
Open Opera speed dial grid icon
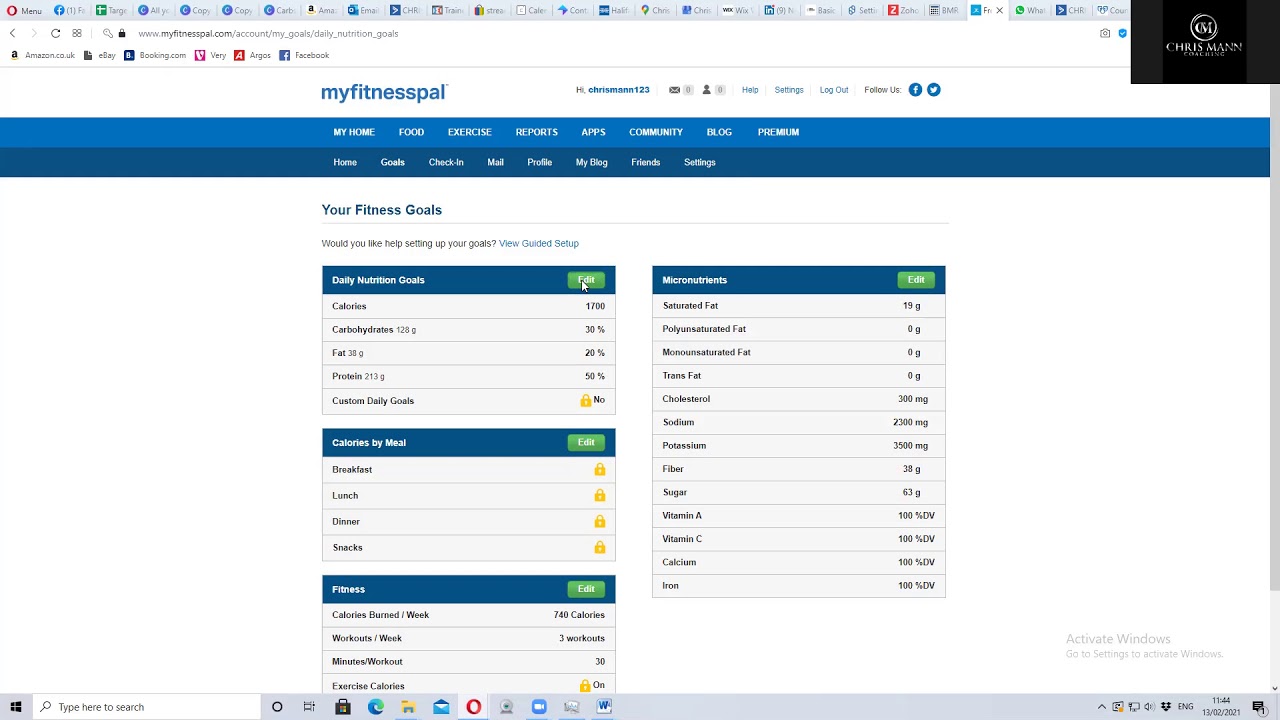click(77, 33)
